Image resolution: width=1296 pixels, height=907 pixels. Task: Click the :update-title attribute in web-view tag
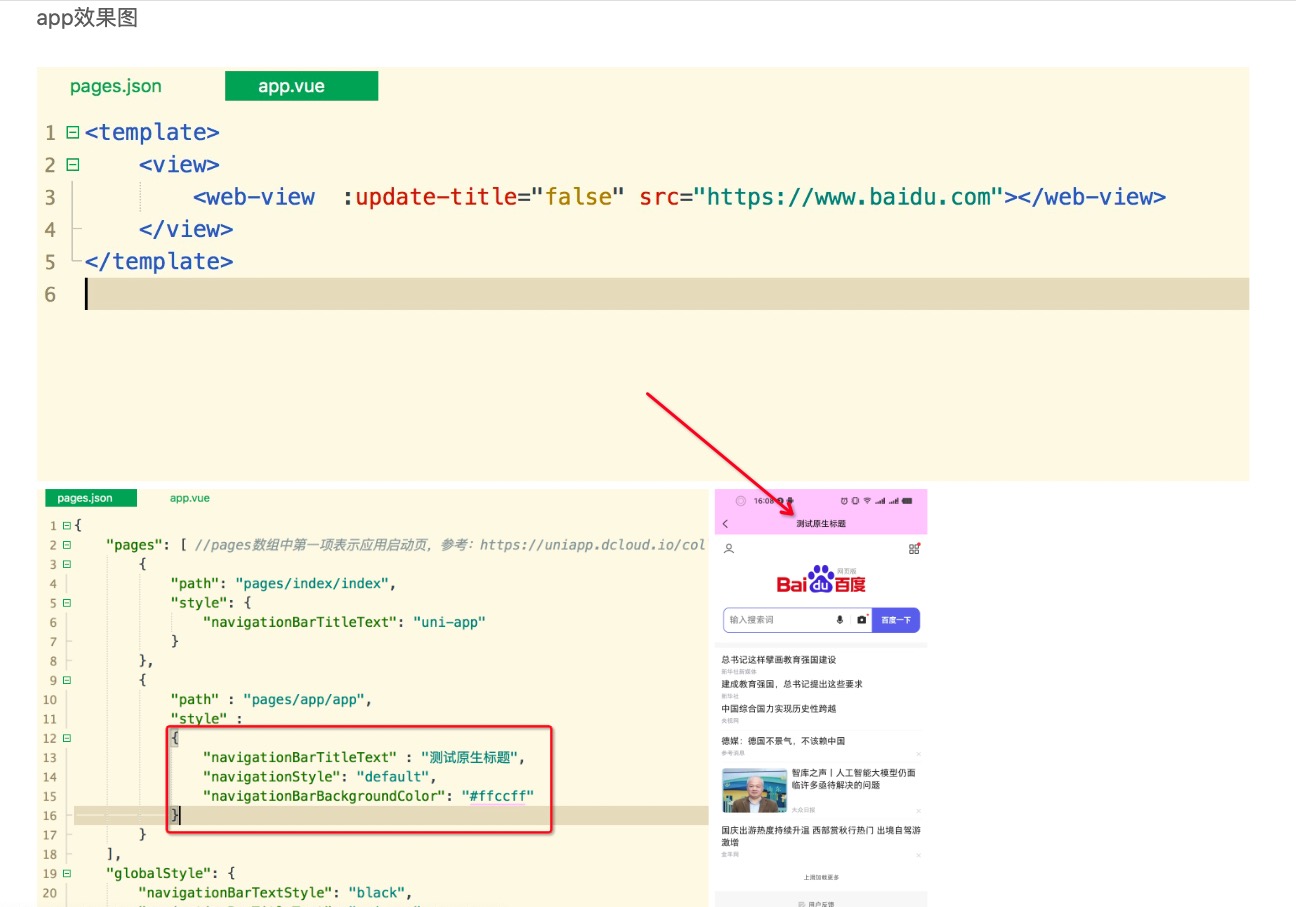point(429,197)
